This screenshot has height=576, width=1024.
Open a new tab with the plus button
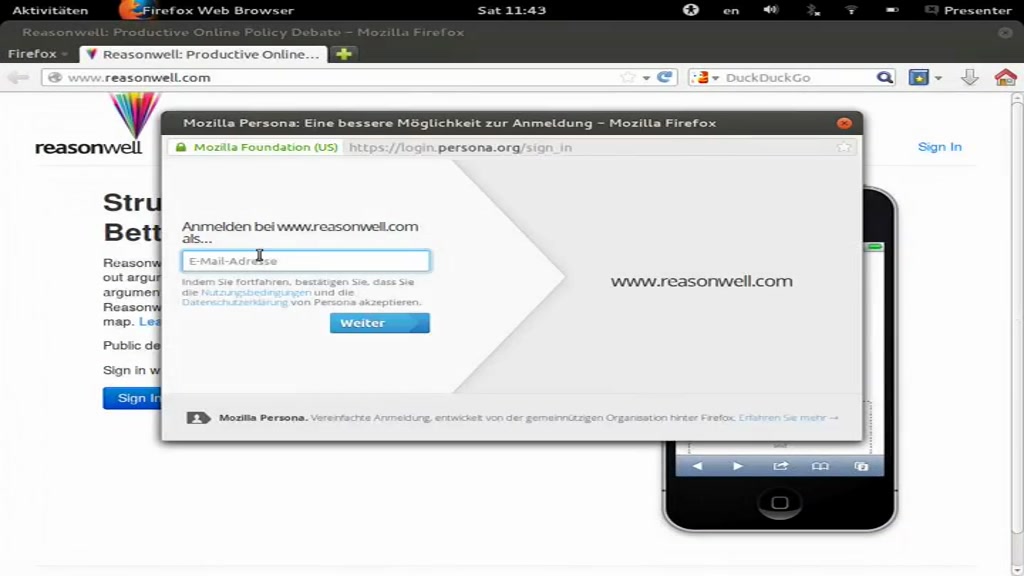(344, 54)
